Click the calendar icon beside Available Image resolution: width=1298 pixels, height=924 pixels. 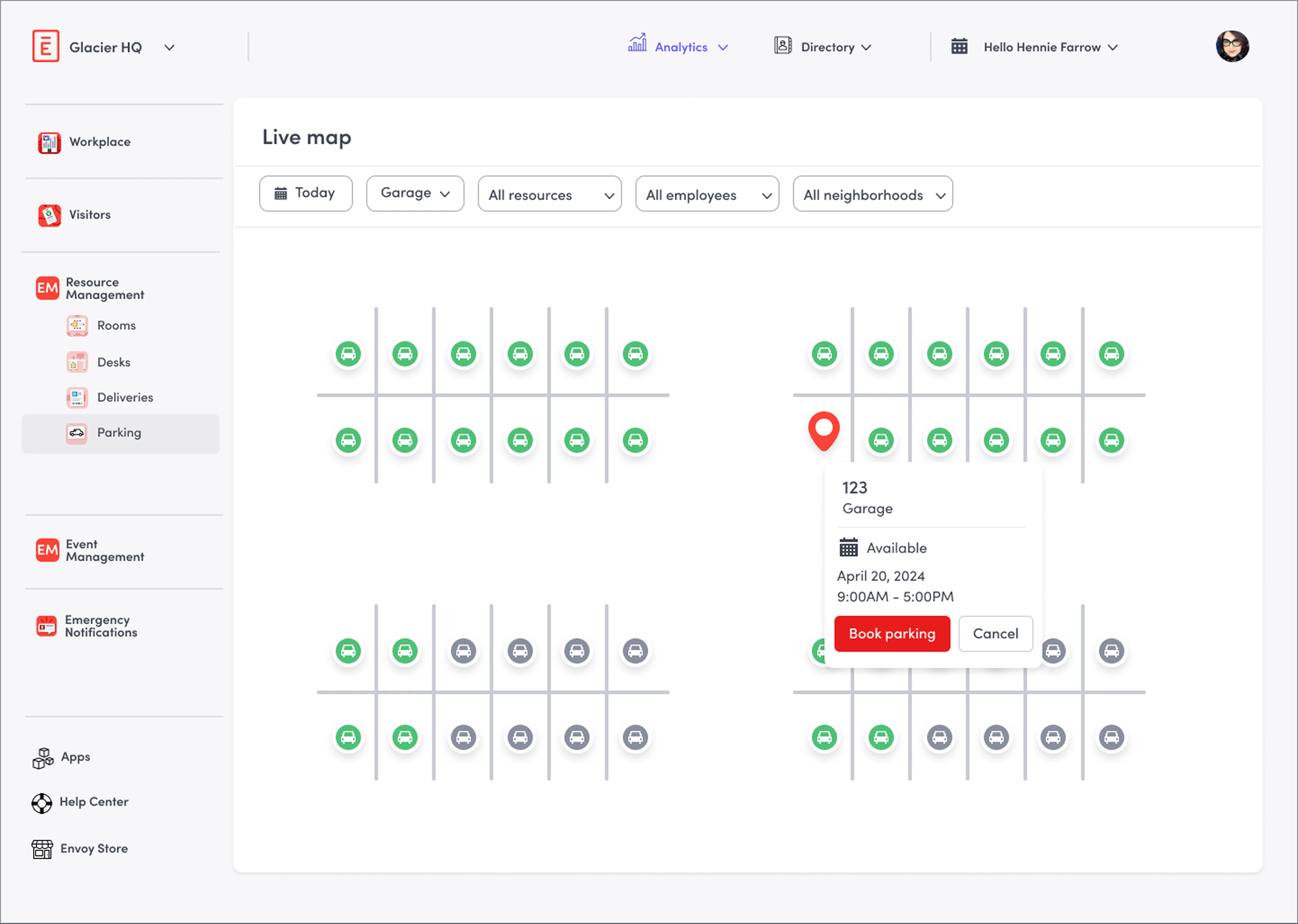click(x=849, y=548)
